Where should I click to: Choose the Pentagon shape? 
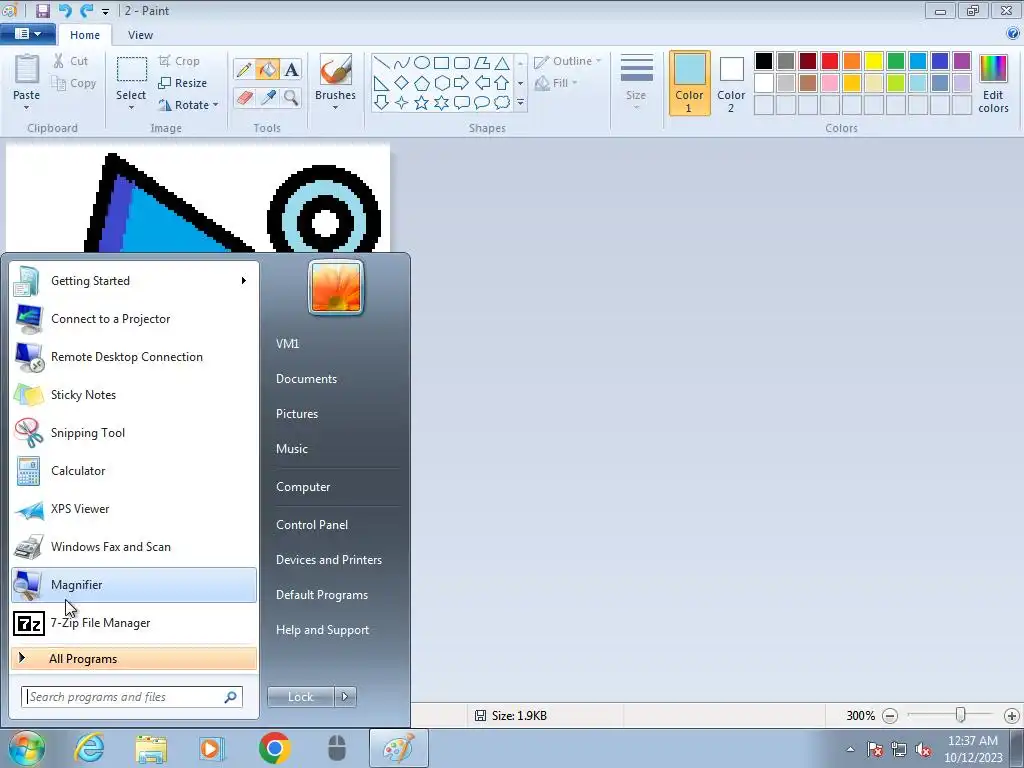tap(422, 83)
